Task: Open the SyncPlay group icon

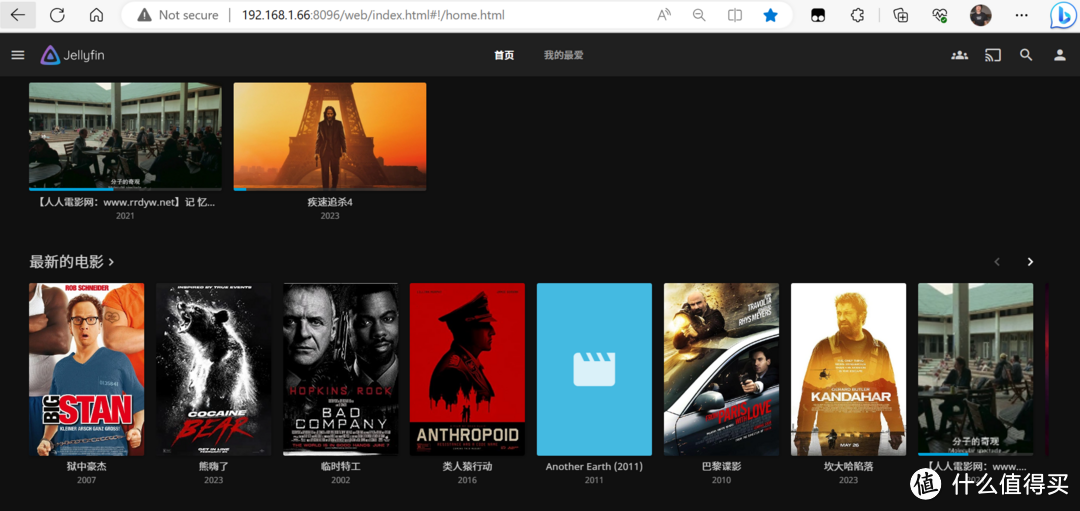Action: coord(959,55)
